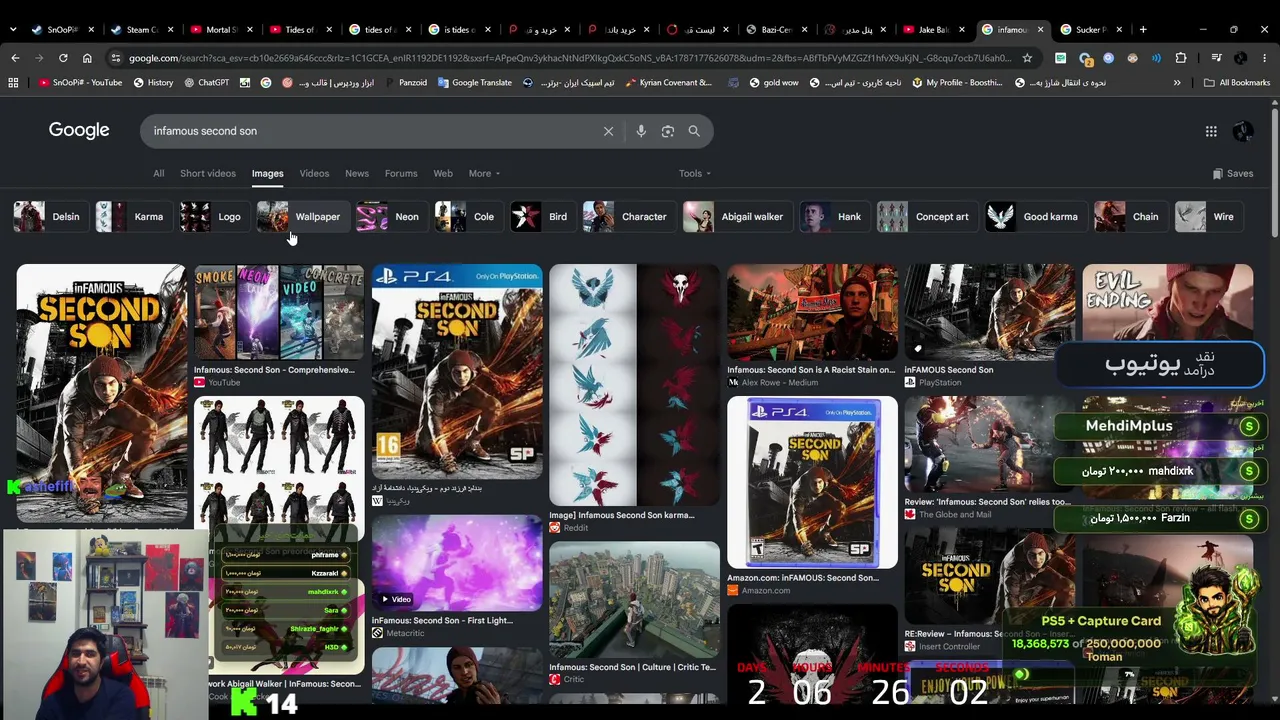Open the Google account avatar menu
Image resolution: width=1280 pixels, height=720 pixels.
[x=1243, y=131]
